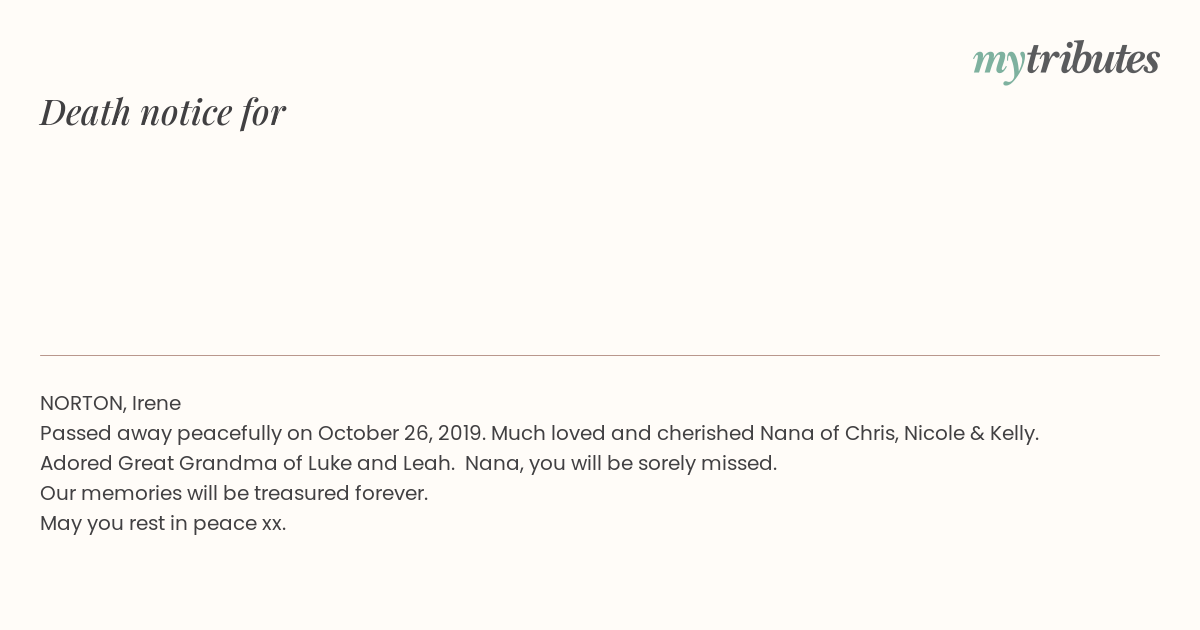1200x630 pixels.
Task: Click the "Death notice for" heading
Action: (x=163, y=112)
